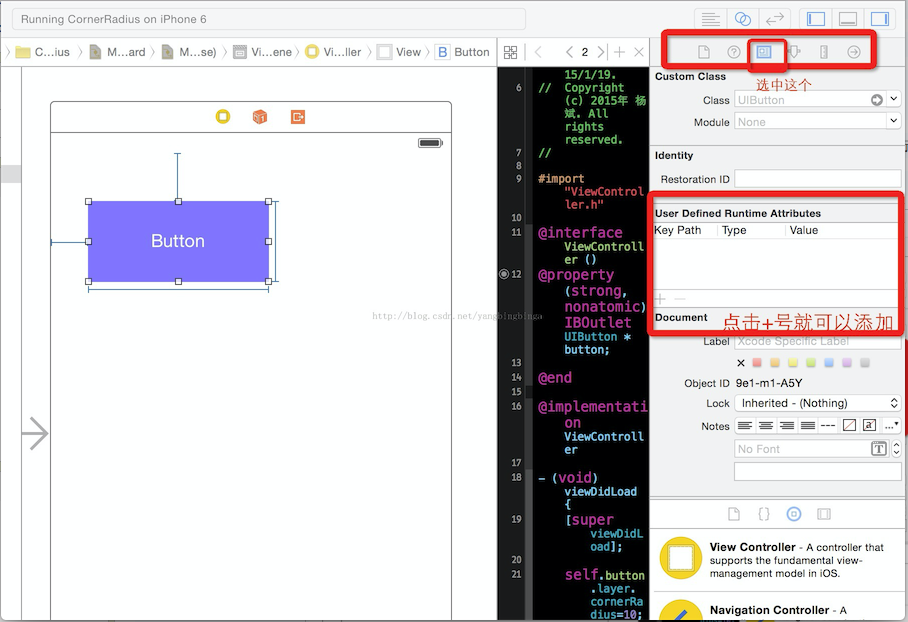Viewport: 908px width, 622px height.
Task: Open the font picker T icon
Action: point(878,449)
